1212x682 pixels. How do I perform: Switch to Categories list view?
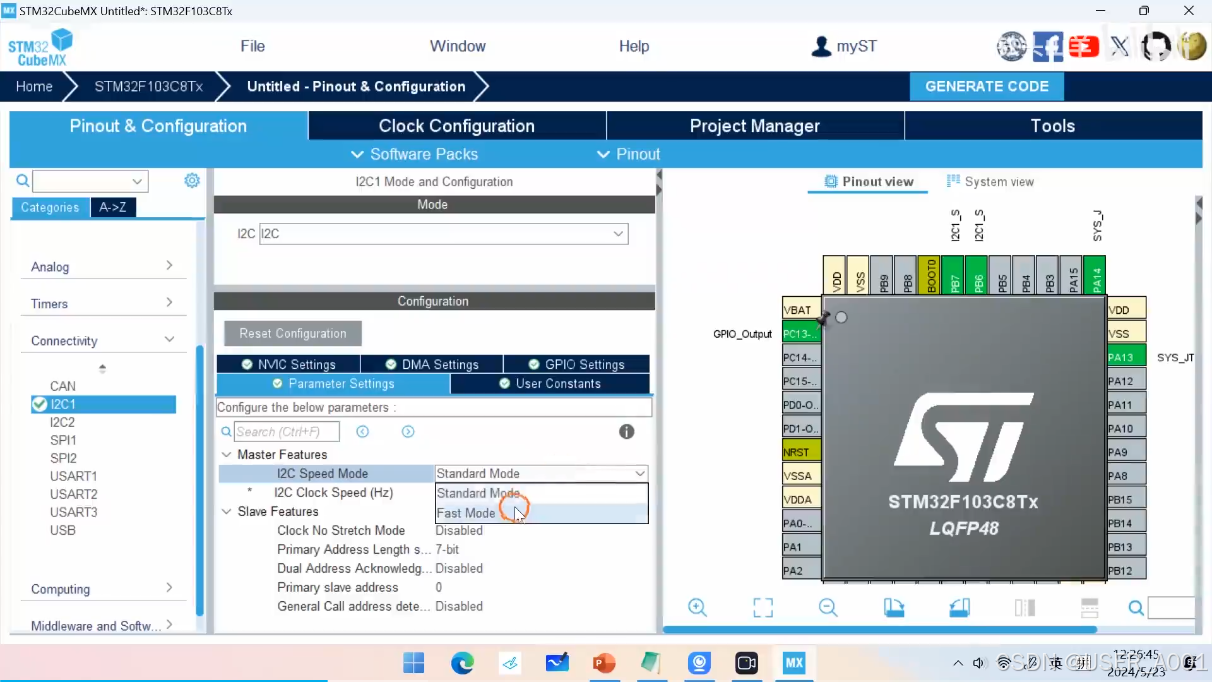tap(50, 207)
